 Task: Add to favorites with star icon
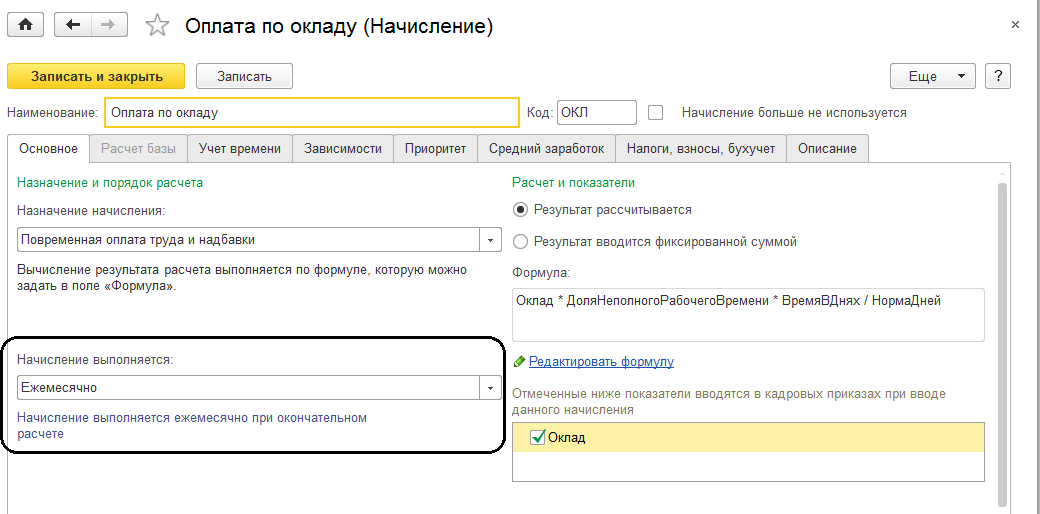(158, 27)
